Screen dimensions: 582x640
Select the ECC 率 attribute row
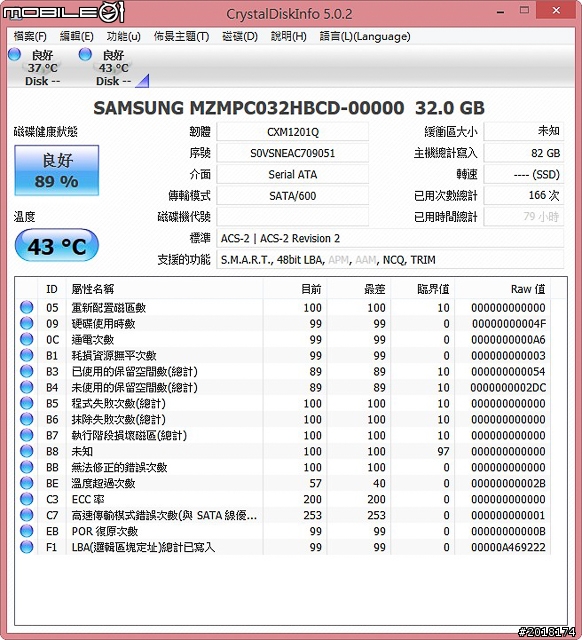tap(283, 499)
